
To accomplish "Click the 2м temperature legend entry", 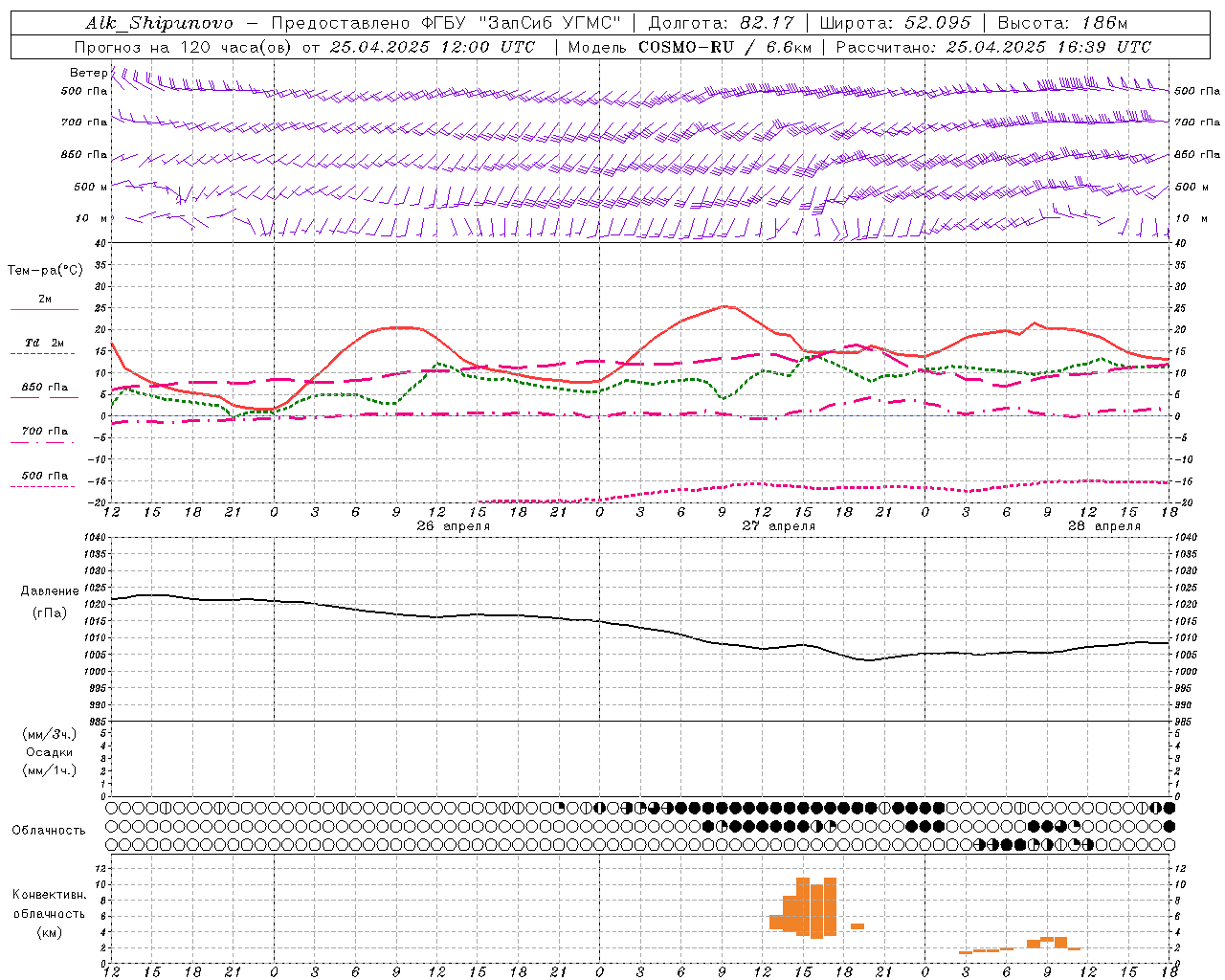I will point(45,300).
